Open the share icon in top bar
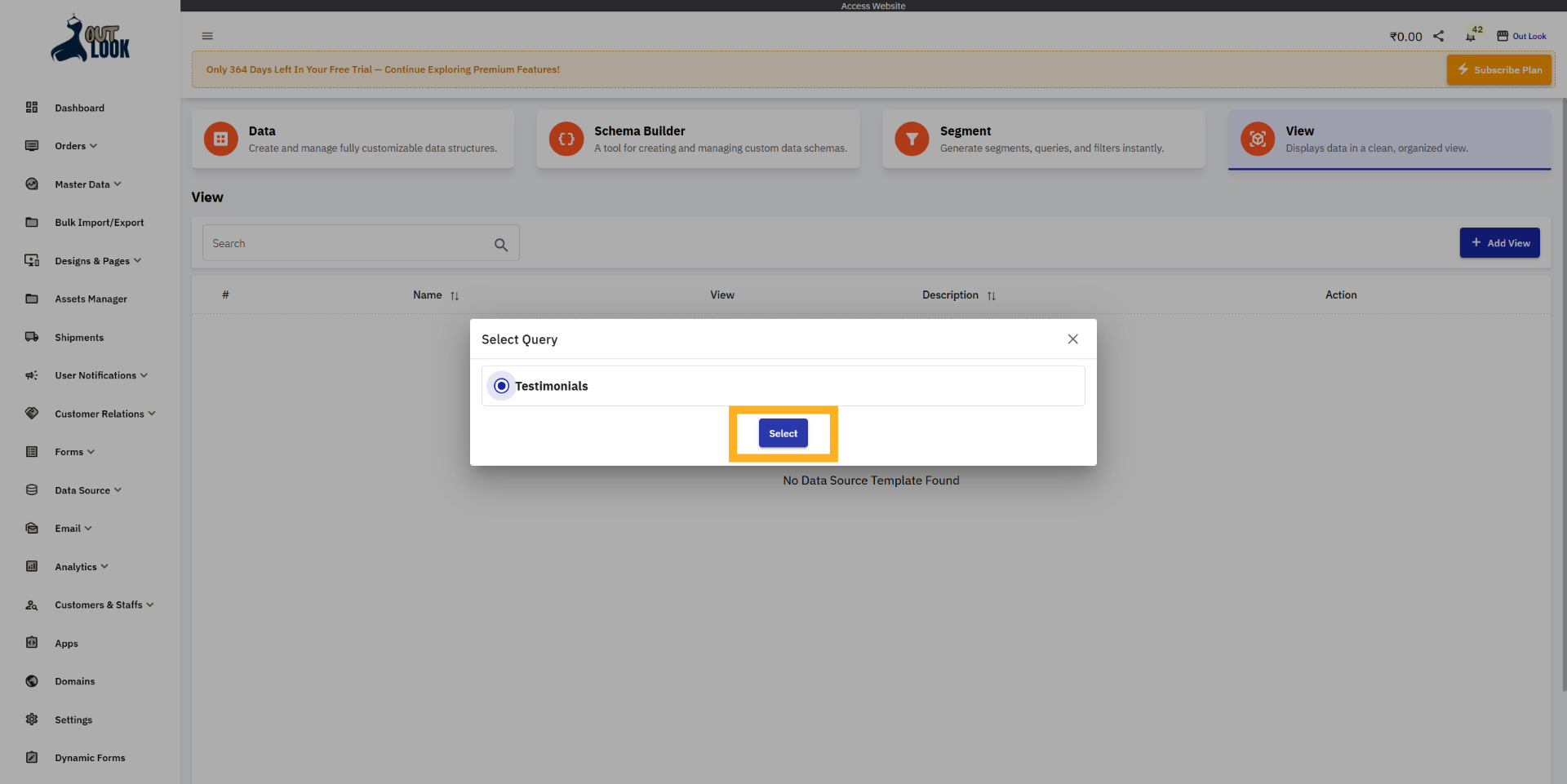The width and height of the screenshot is (1567, 784). pyautogui.click(x=1439, y=36)
